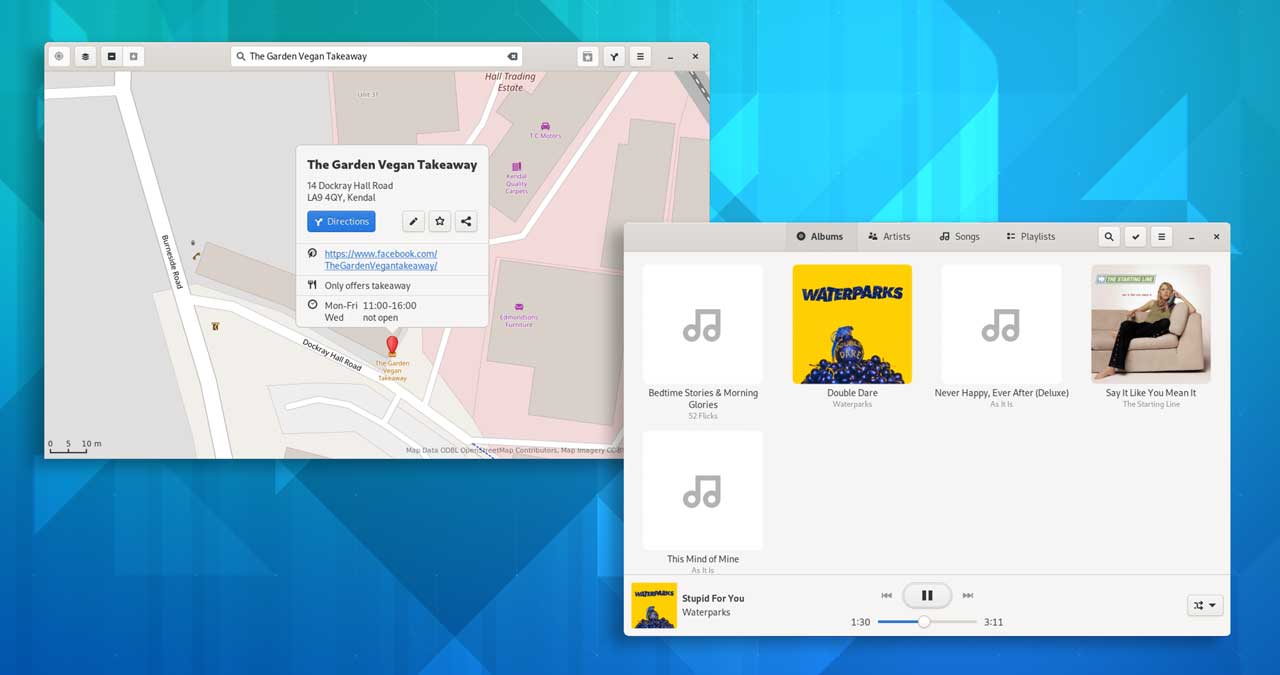Click the Edmundsons Furniture map icon
The image size is (1280, 675).
pos(519,307)
